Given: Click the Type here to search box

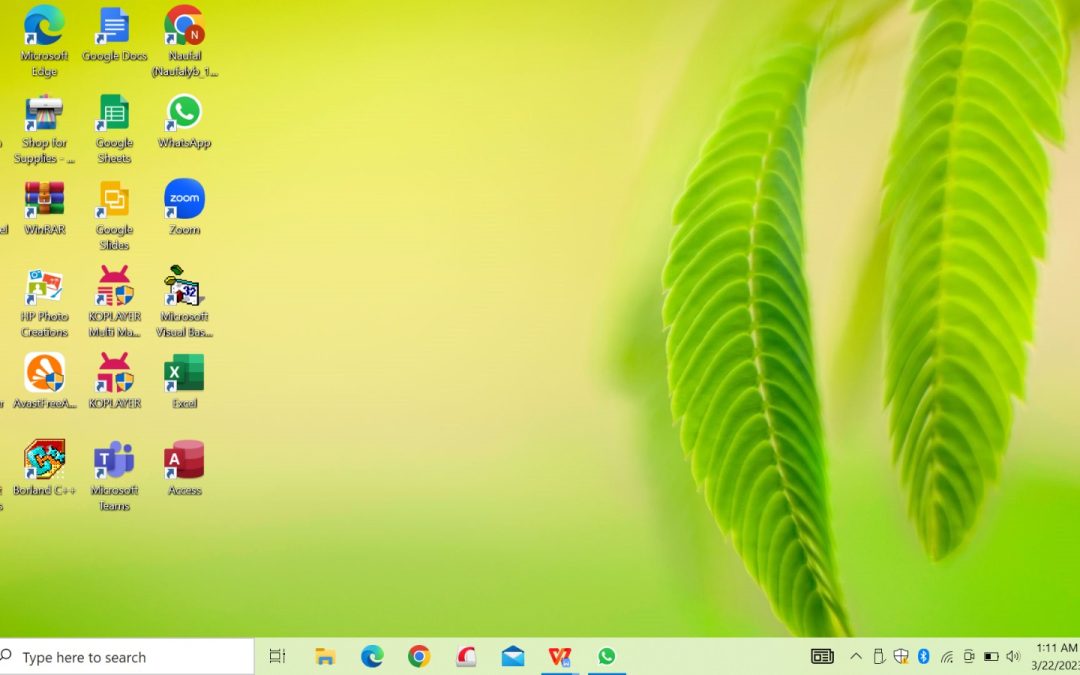Looking at the screenshot, I should (x=127, y=656).
